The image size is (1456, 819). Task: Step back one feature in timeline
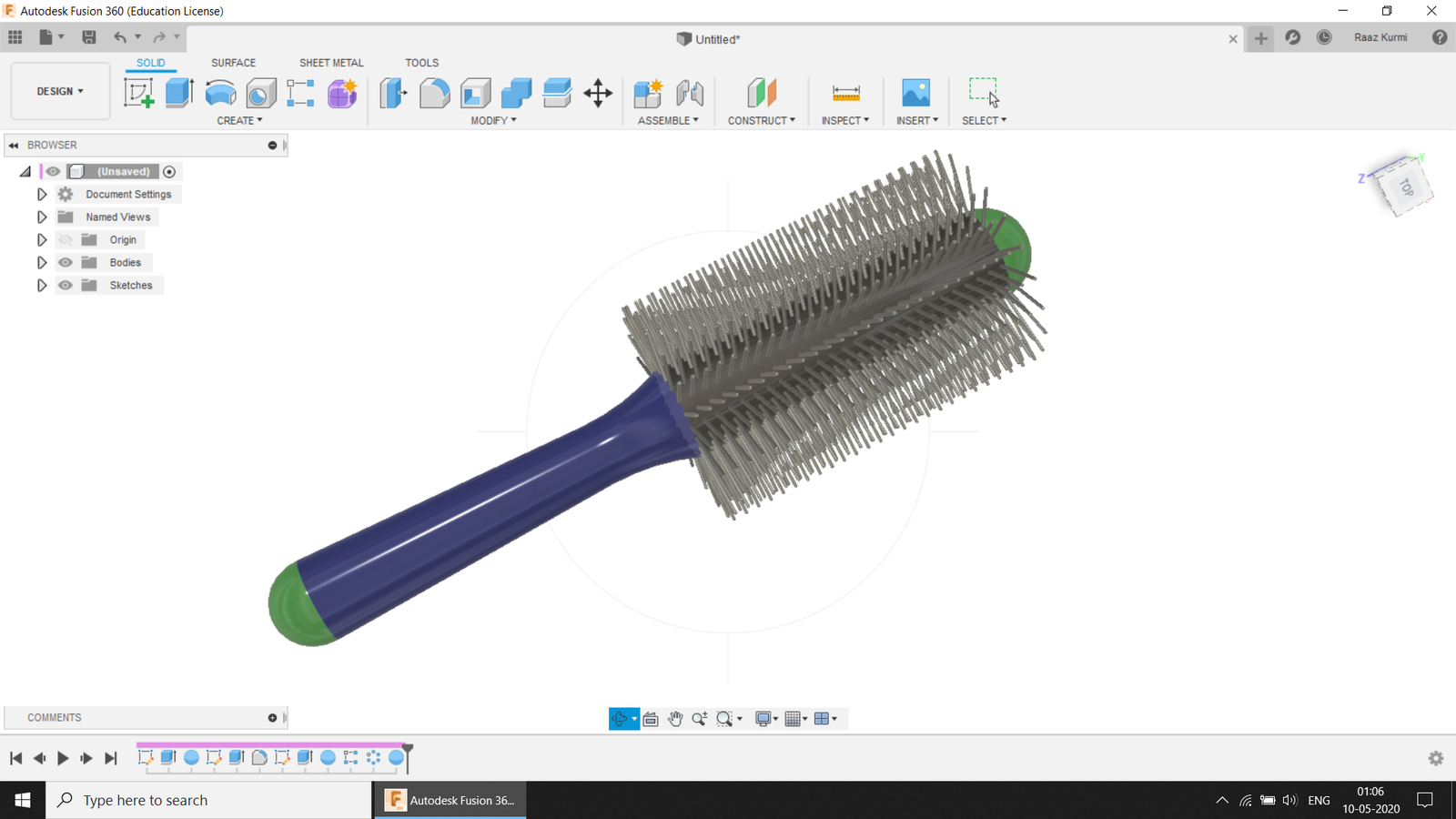[39, 758]
